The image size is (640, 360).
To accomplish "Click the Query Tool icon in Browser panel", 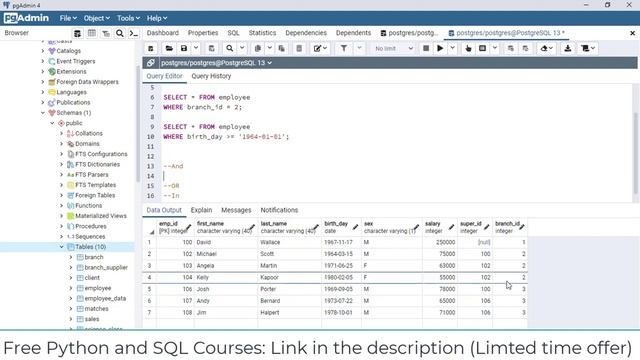I will tap(77, 33).
